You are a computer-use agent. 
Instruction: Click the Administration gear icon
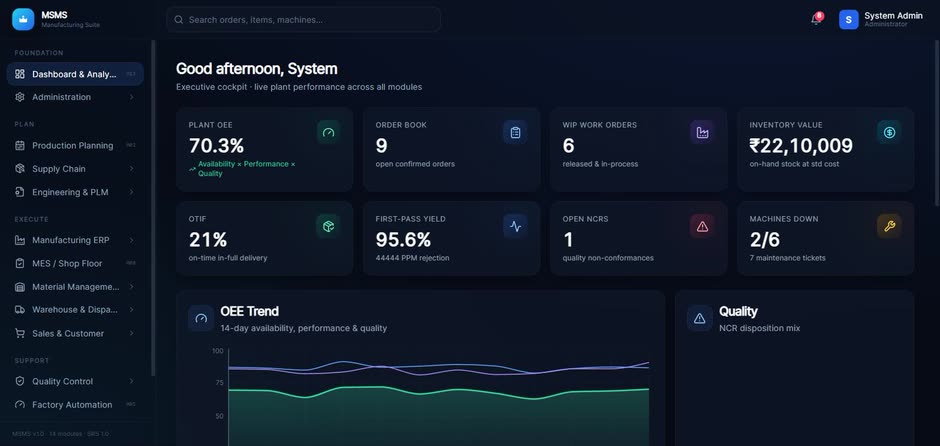tap(20, 97)
